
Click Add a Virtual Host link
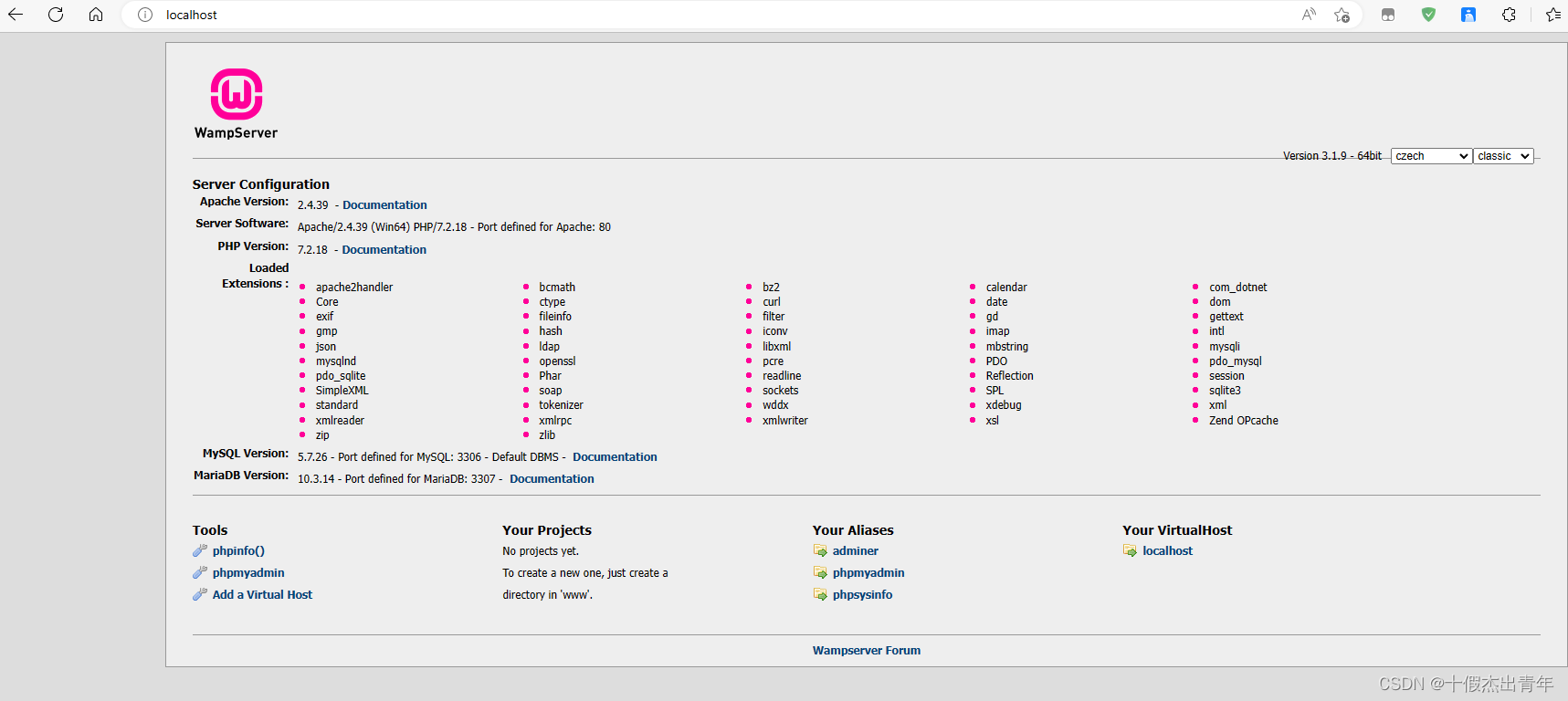[262, 594]
